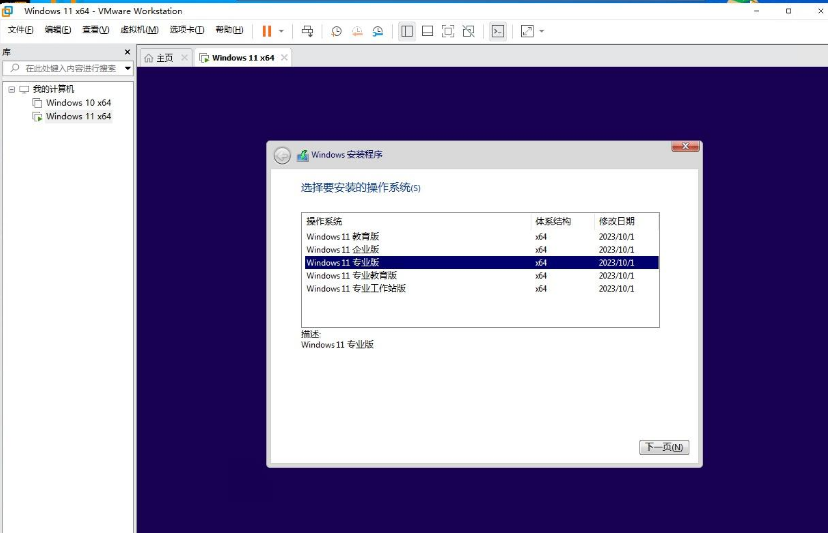Close the Windows 11 x64 tab
The height and width of the screenshot is (533, 828).
284,58
